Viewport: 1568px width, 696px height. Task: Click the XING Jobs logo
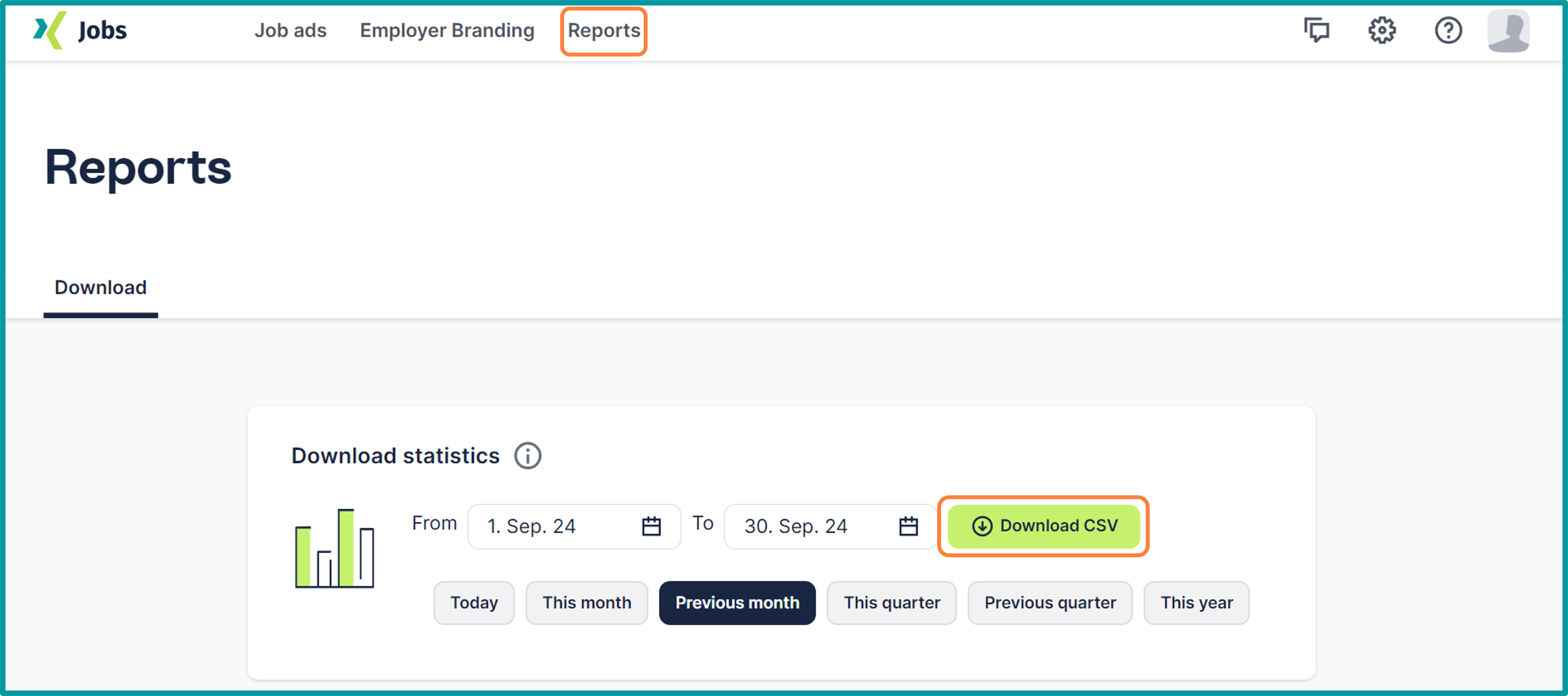click(80, 30)
